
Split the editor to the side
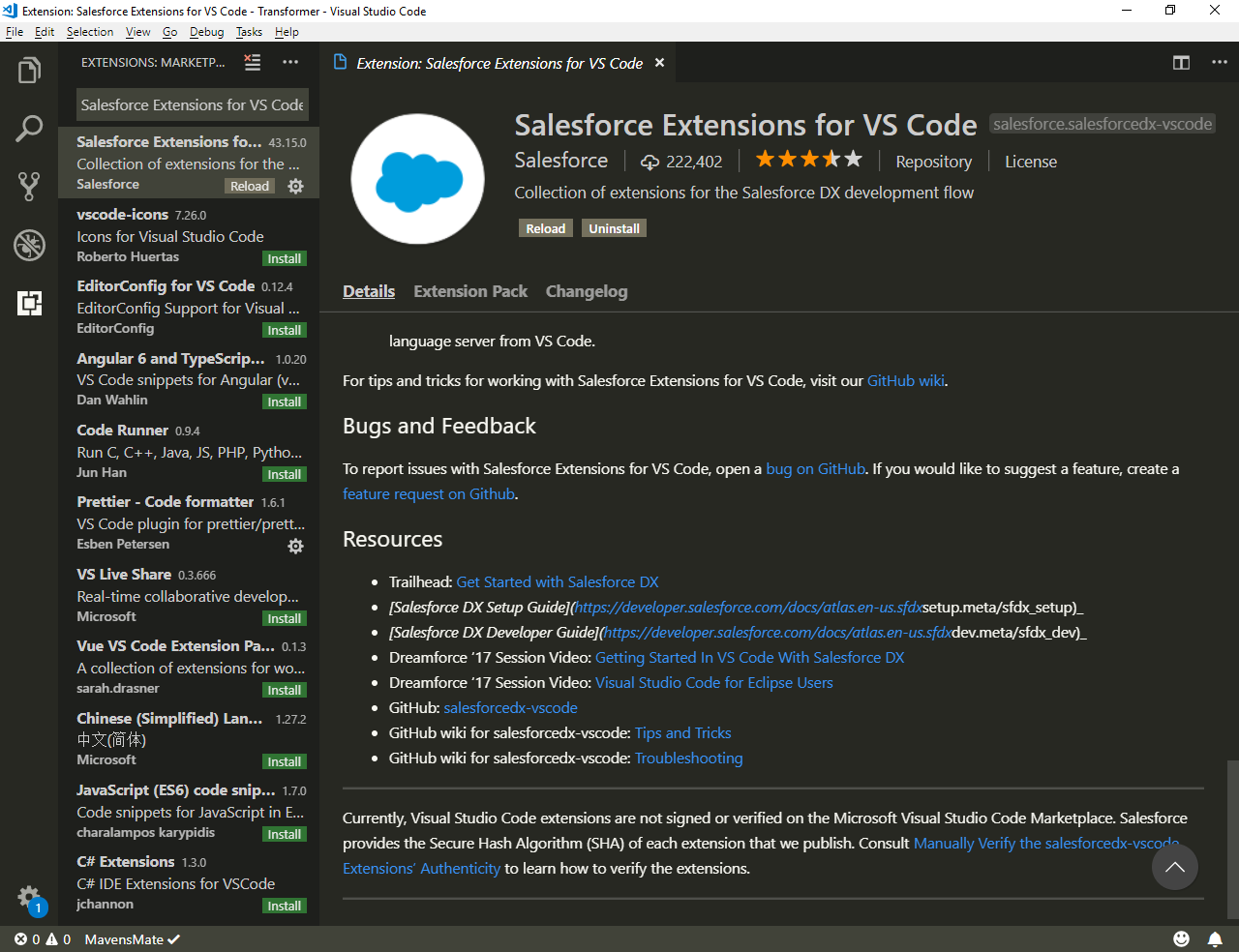1181,62
